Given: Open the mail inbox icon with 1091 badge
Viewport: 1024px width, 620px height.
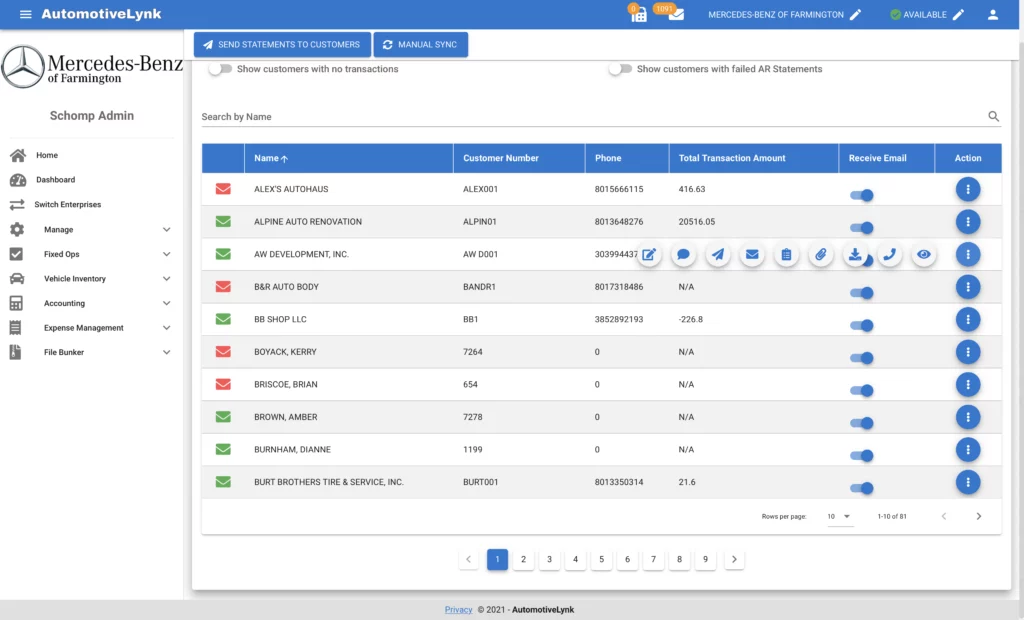Looking at the screenshot, I should click(675, 14).
